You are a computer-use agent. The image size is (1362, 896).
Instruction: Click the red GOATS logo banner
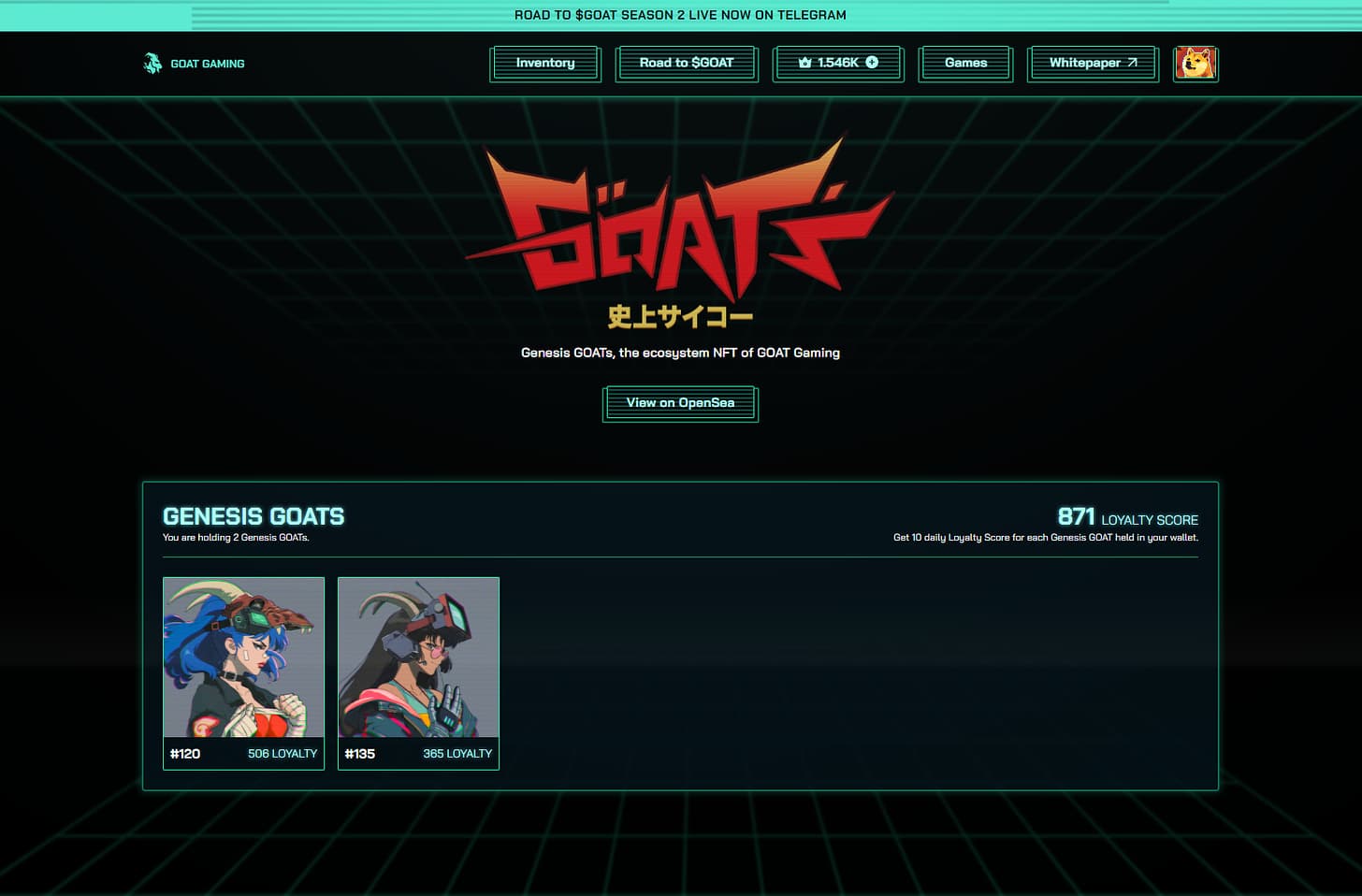[680, 220]
